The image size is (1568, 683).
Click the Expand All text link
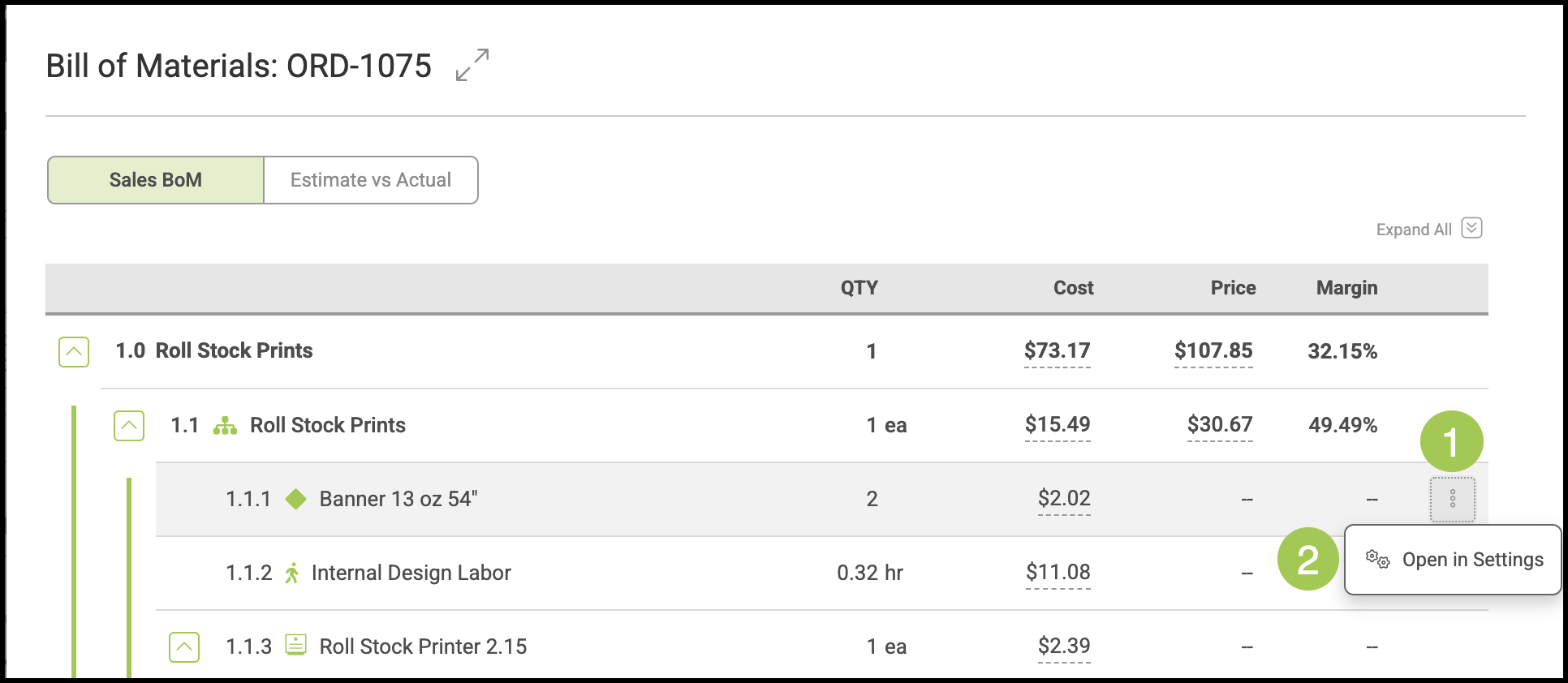[1413, 230]
